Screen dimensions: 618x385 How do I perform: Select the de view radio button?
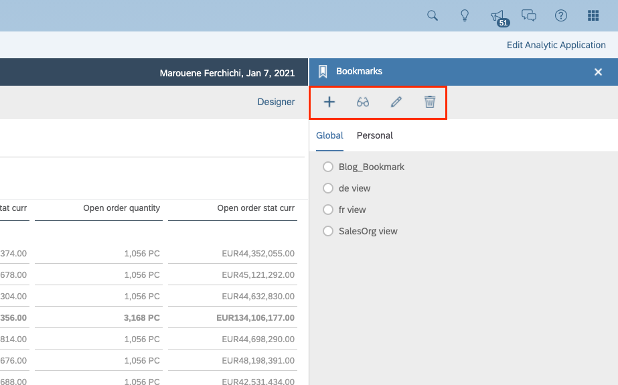[x=328, y=188]
